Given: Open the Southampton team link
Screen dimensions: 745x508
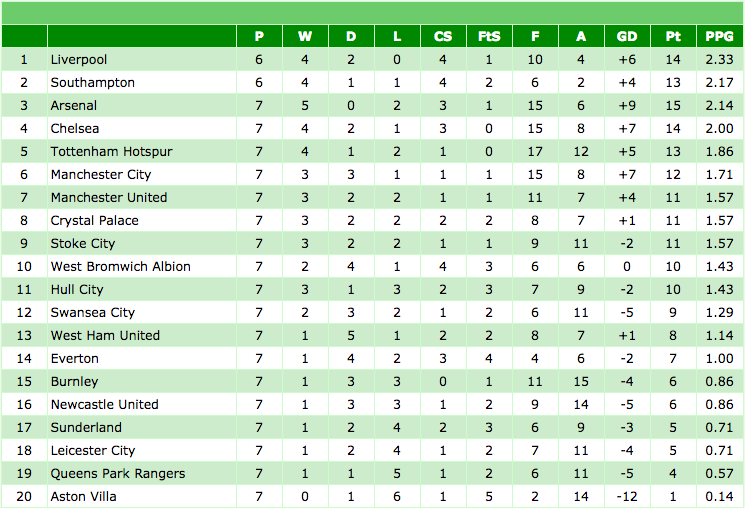Looking at the screenshot, I should click(92, 83).
